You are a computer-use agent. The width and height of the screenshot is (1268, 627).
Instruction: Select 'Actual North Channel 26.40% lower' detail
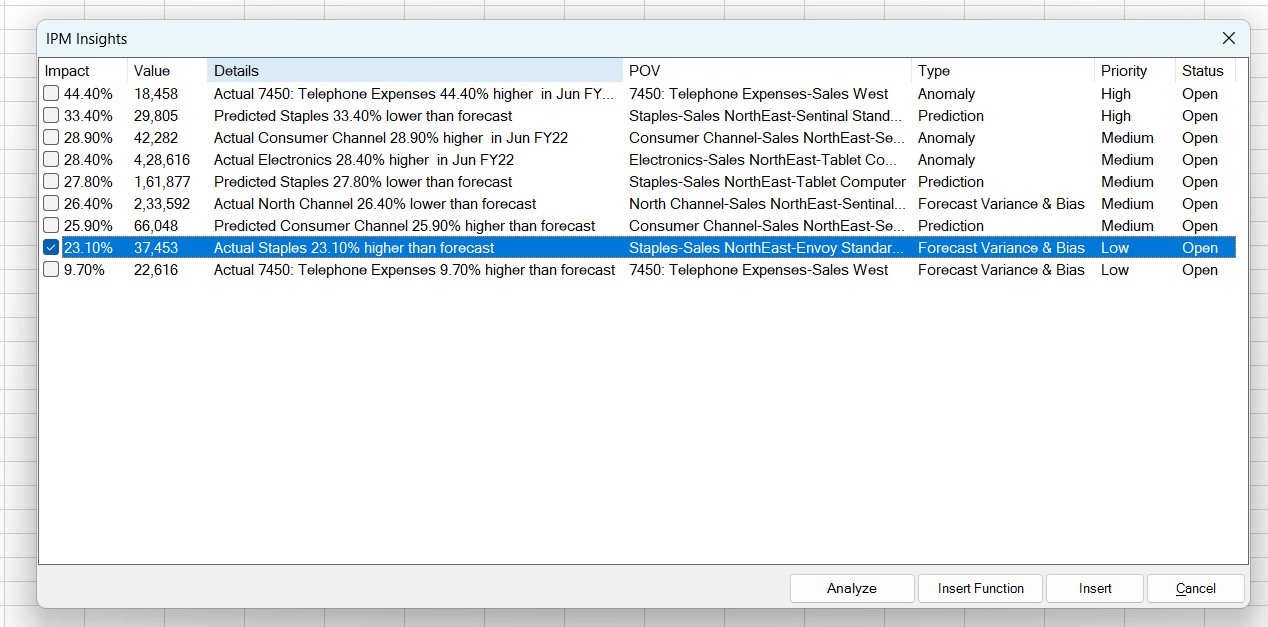[x=375, y=203]
